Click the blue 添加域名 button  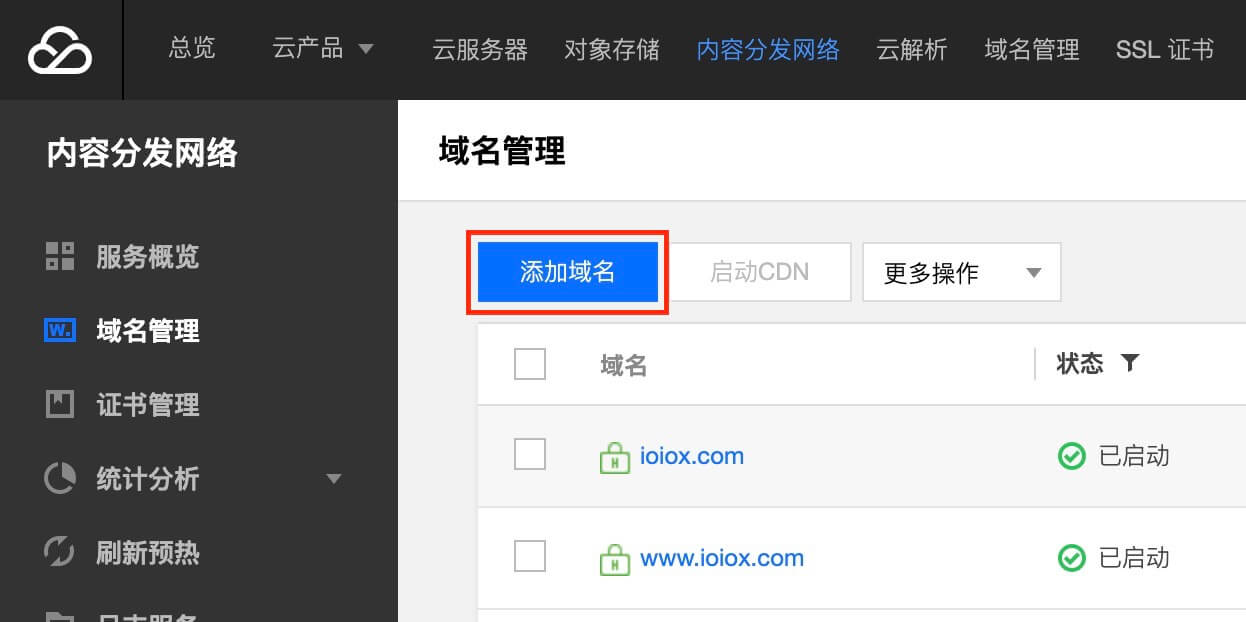(x=568, y=272)
